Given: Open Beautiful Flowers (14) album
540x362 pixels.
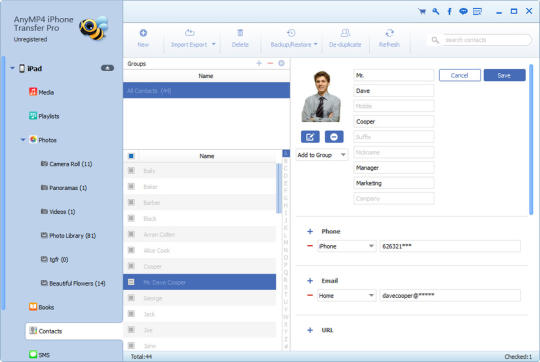Looking at the screenshot, I should point(73,283).
